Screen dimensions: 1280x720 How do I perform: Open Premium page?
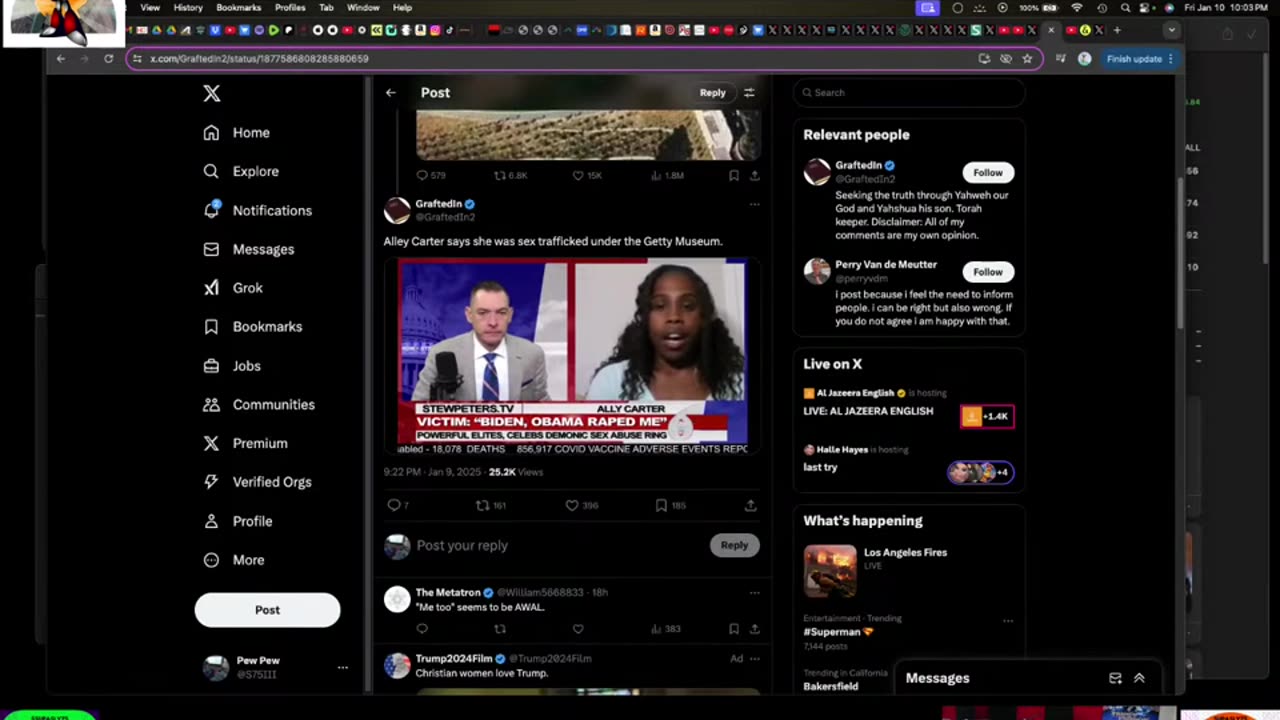click(x=245, y=443)
